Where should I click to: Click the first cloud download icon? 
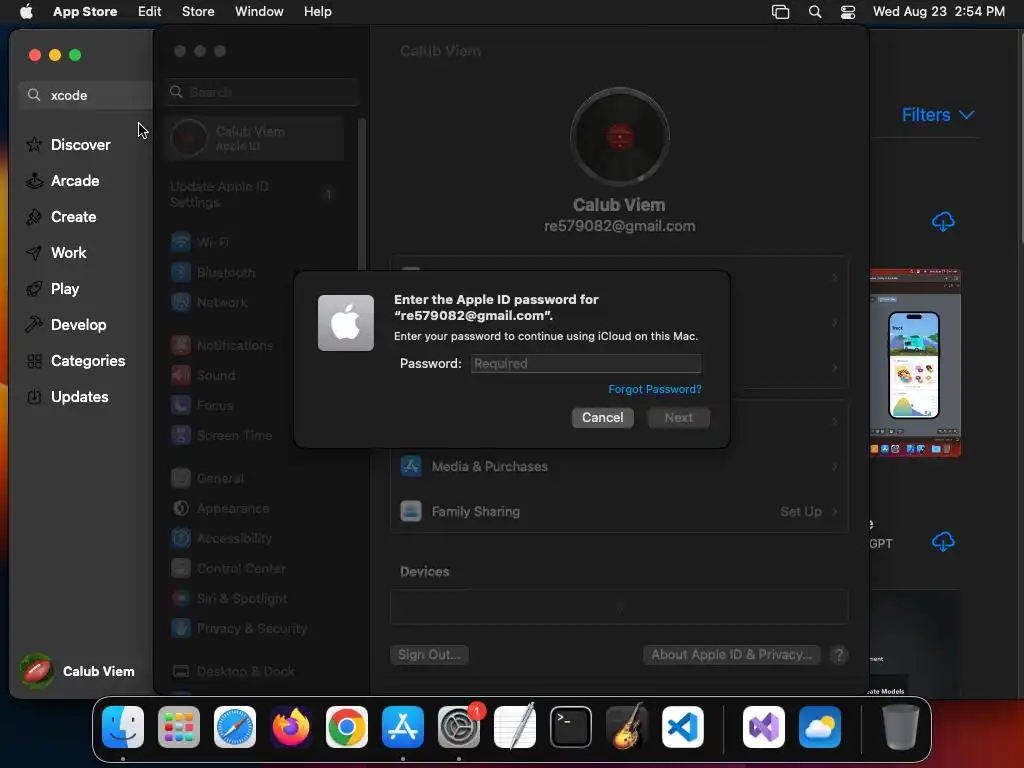pyautogui.click(x=942, y=221)
